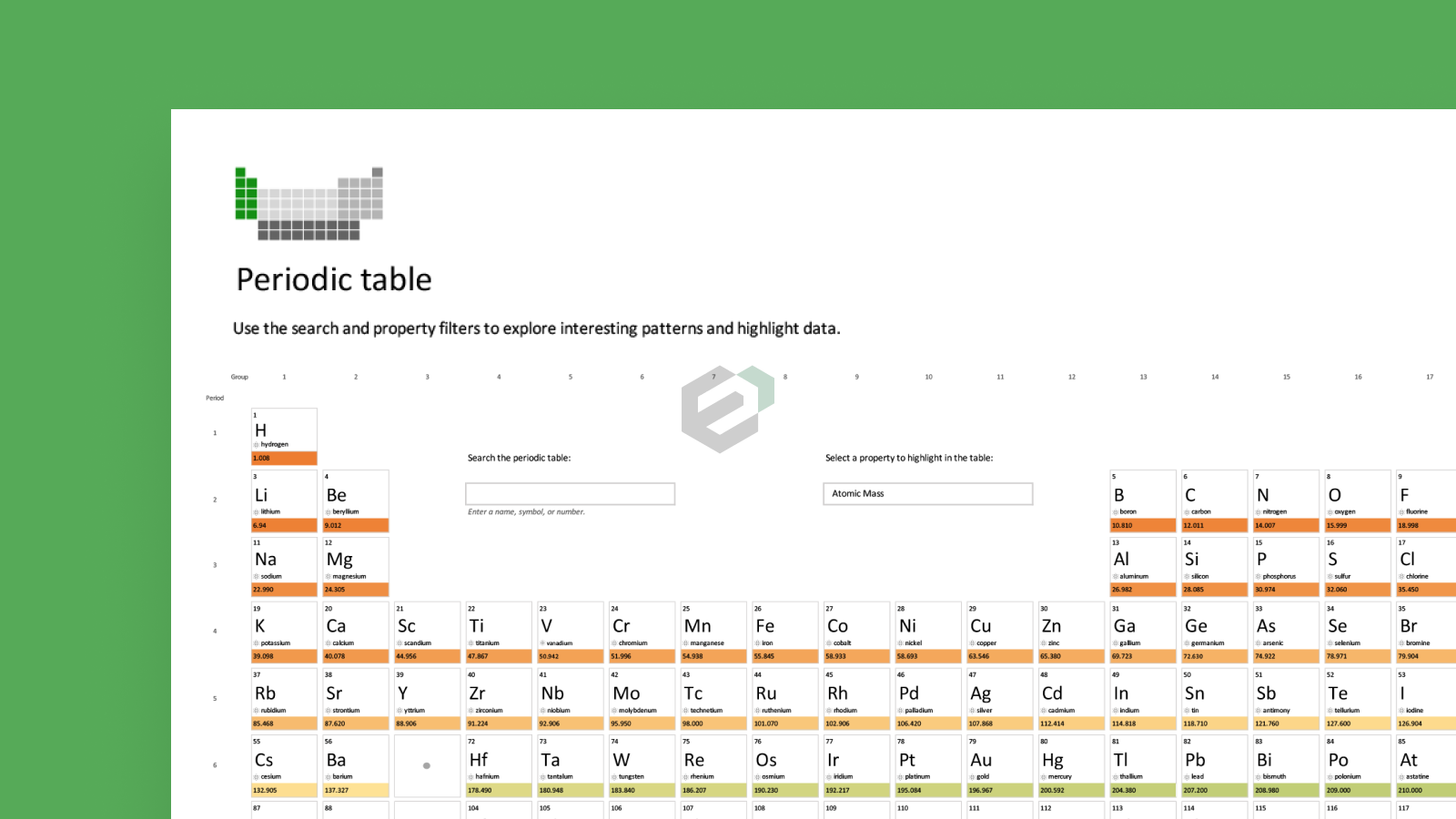Focus the periodic table search field

(570, 494)
